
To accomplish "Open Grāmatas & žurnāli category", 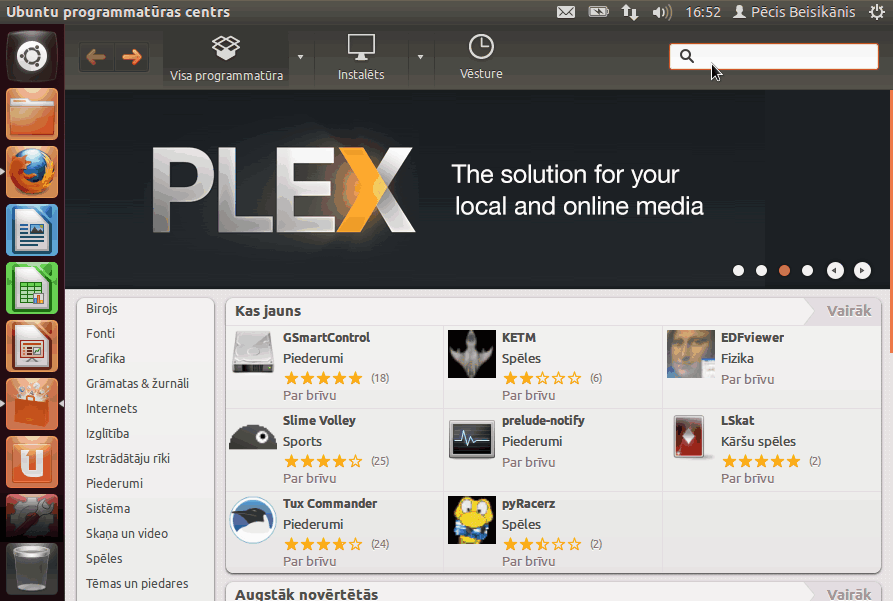I will (137, 384).
